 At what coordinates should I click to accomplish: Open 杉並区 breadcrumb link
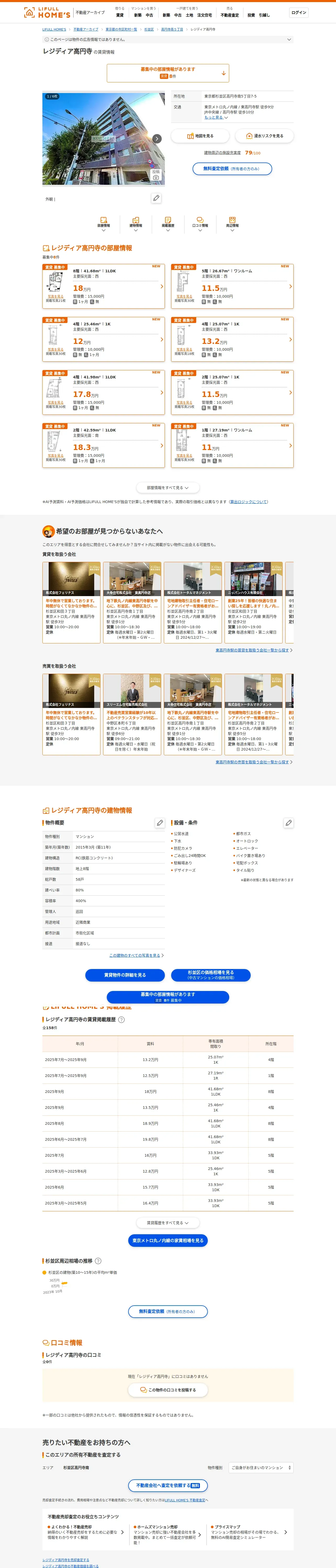[x=149, y=29]
